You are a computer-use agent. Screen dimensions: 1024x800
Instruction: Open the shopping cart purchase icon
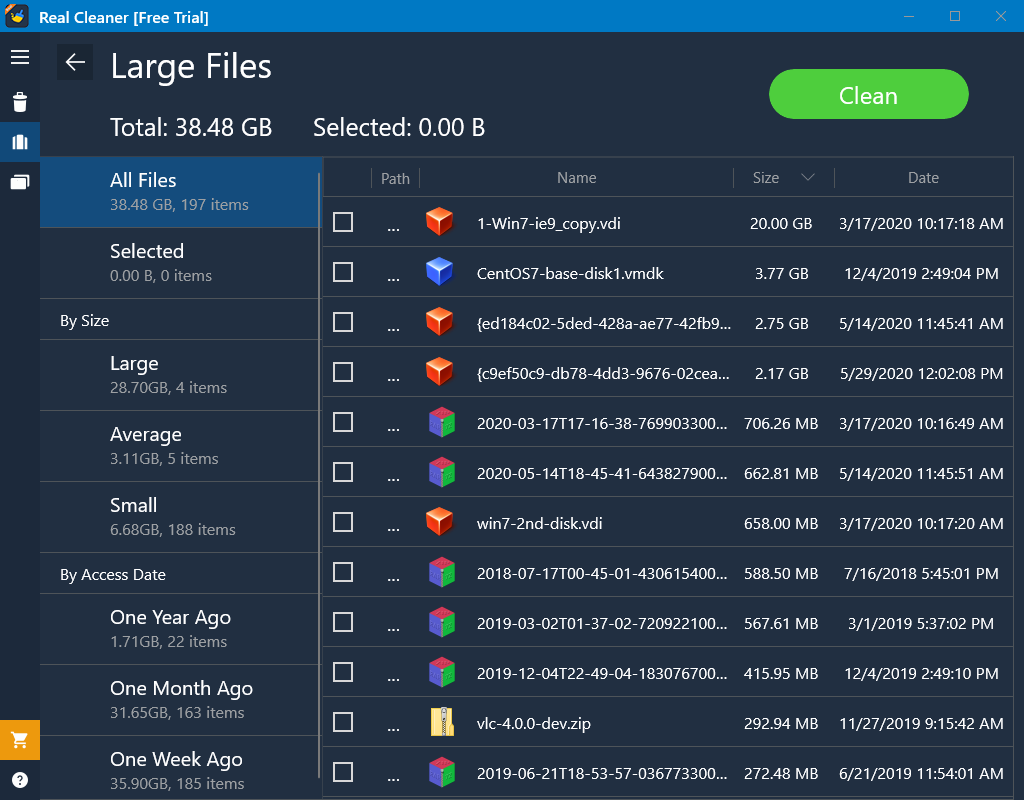click(x=20, y=740)
